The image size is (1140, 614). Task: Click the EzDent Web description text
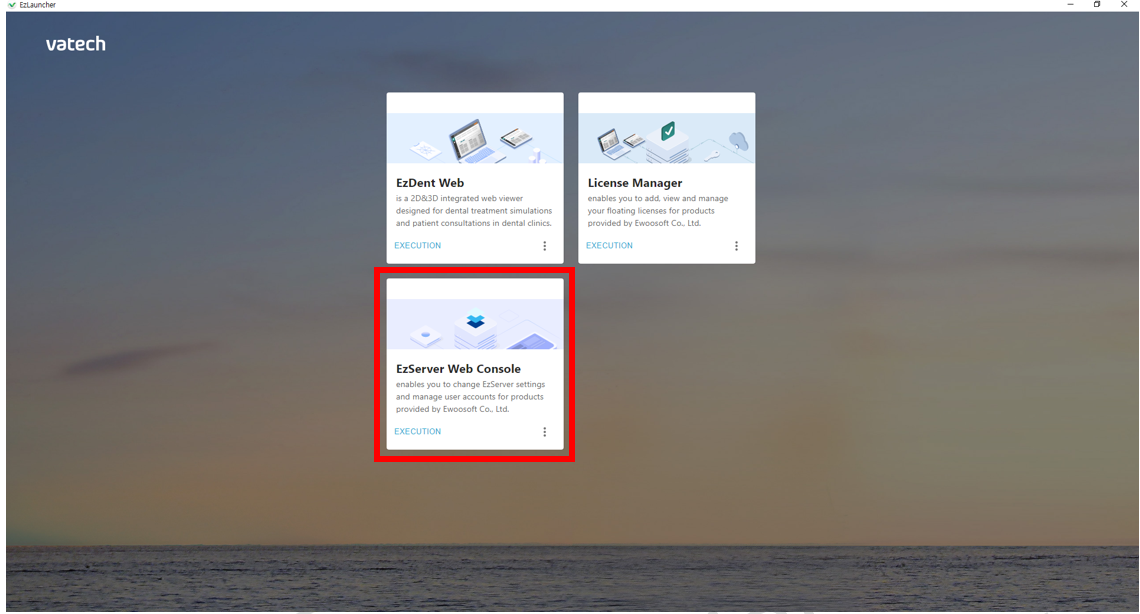474,211
